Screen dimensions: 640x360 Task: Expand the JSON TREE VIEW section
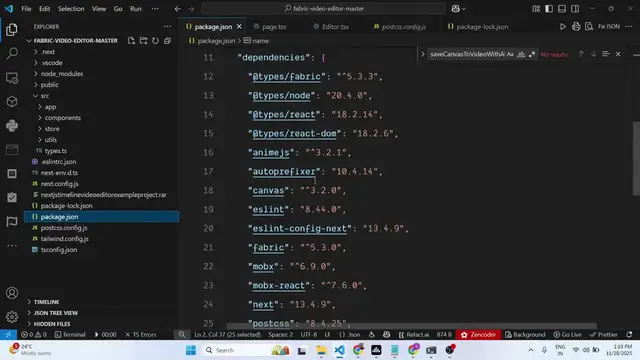coord(56,313)
